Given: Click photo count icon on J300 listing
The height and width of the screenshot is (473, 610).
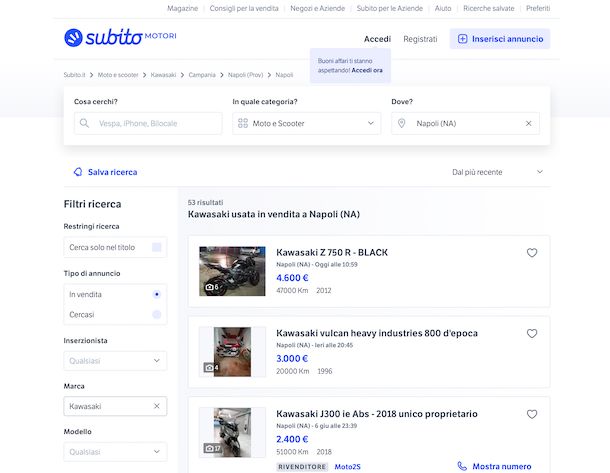Looking at the screenshot, I should (212, 448).
